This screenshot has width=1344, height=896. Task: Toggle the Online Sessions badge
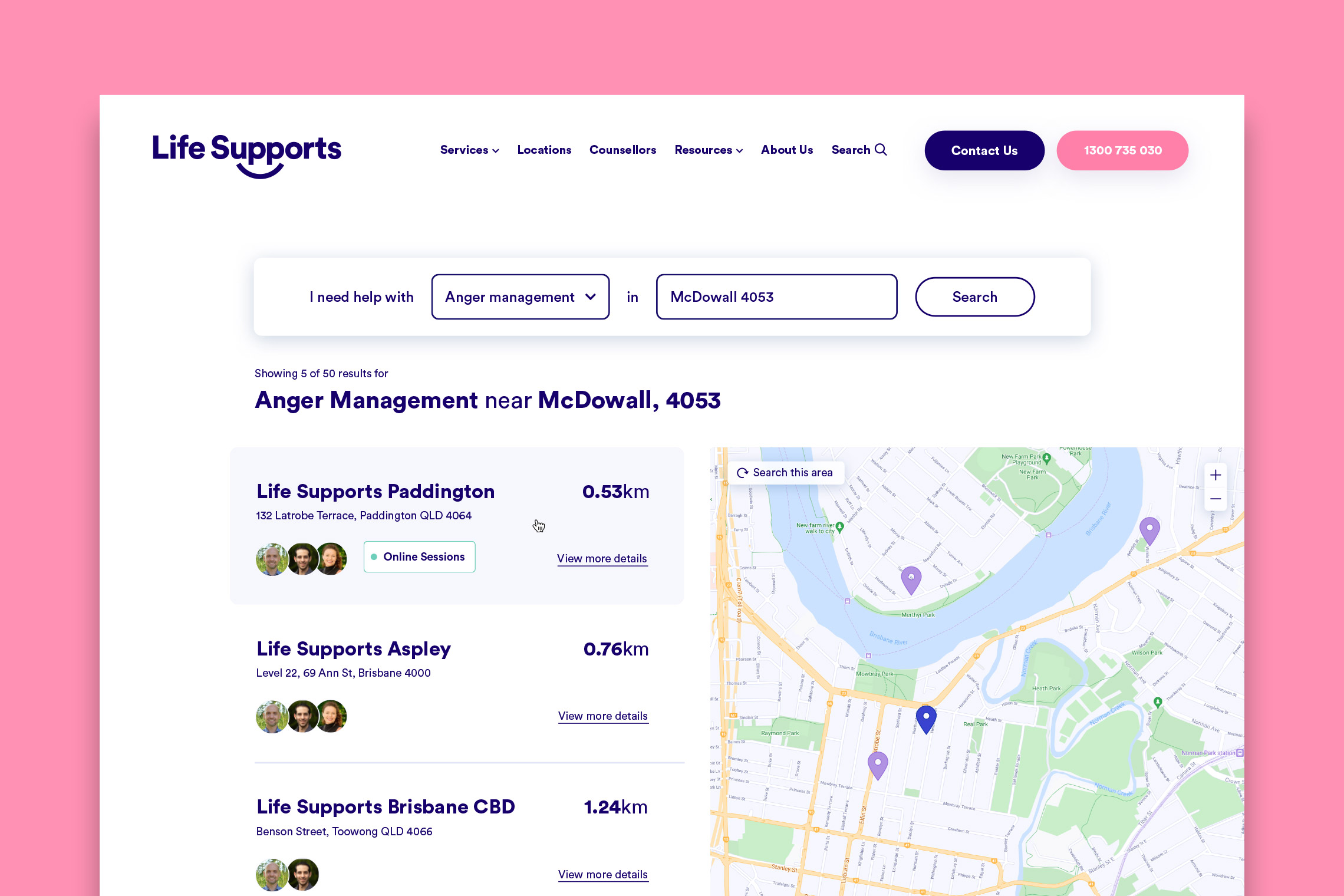(x=419, y=556)
